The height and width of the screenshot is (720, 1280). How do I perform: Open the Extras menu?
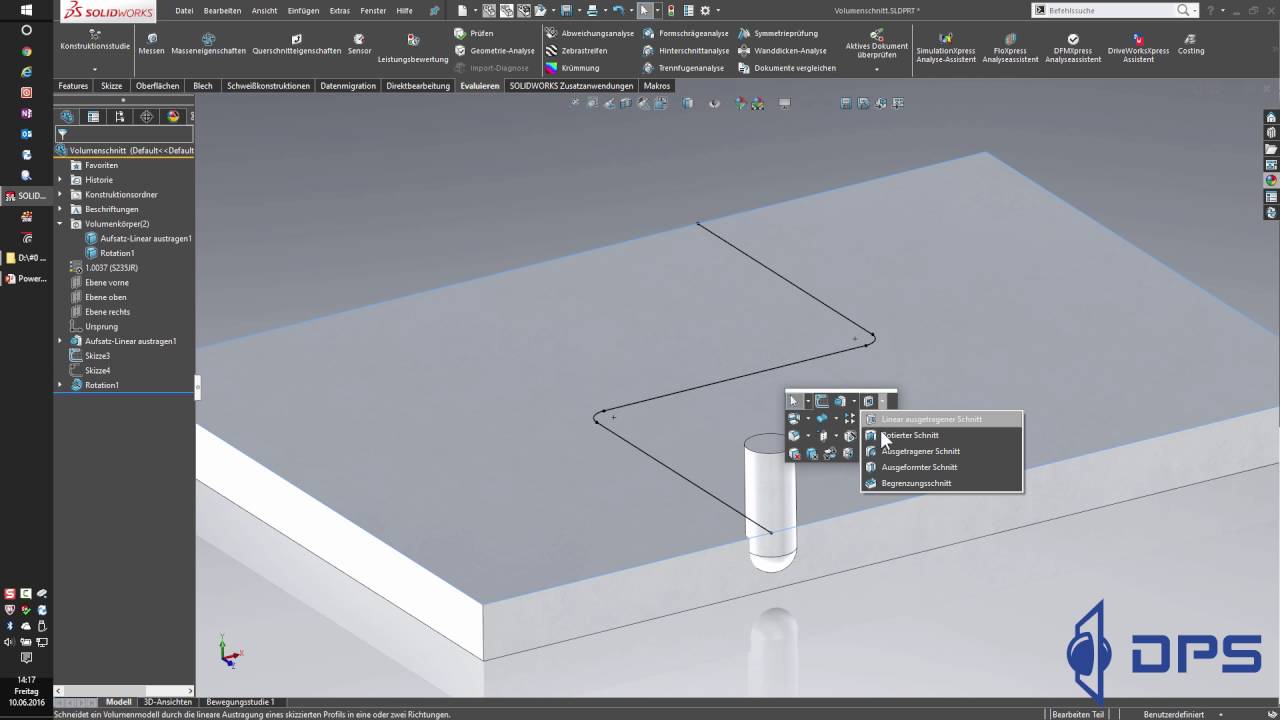click(x=340, y=10)
